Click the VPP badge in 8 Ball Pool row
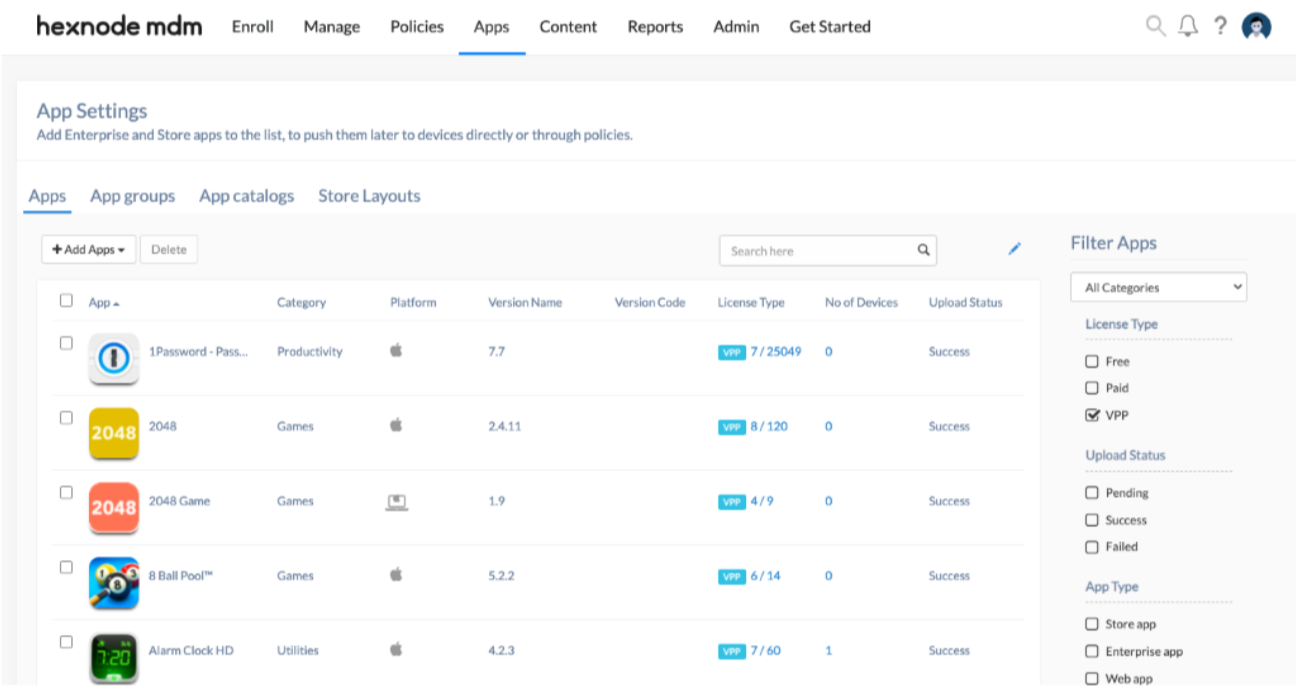1296x697 pixels. 732,577
